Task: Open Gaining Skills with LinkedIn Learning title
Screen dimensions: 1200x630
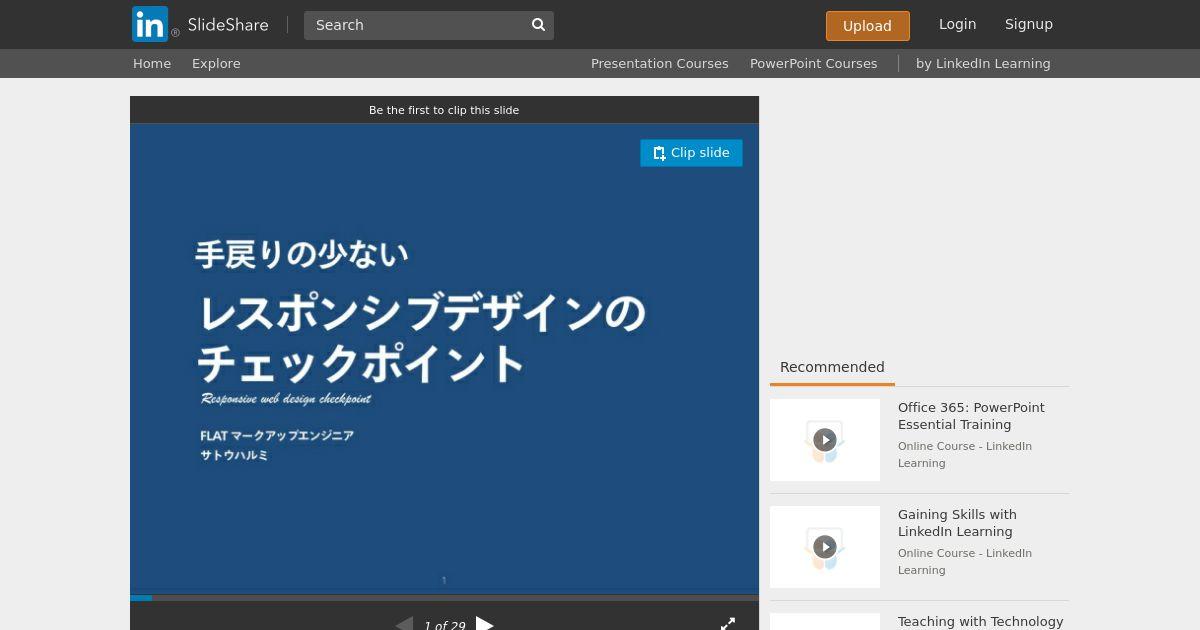Action: click(x=957, y=523)
